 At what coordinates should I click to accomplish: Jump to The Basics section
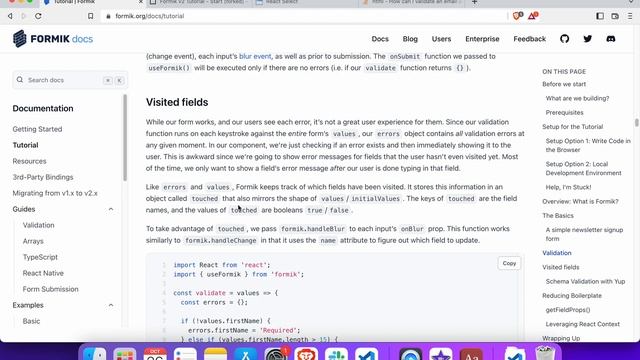558,216
